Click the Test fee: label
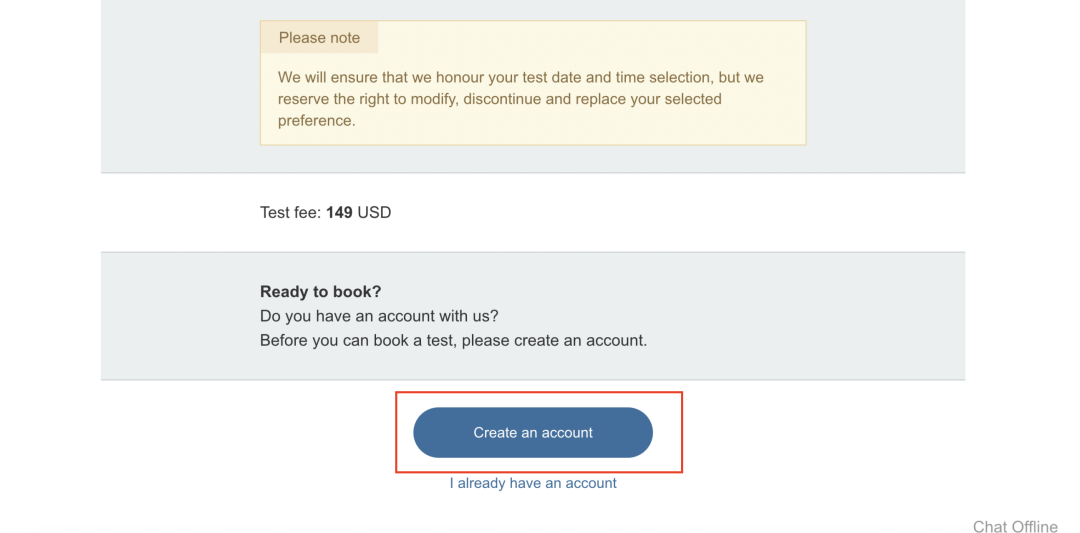Image resolution: width=1080 pixels, height=533 pixels. pos(291,212)
